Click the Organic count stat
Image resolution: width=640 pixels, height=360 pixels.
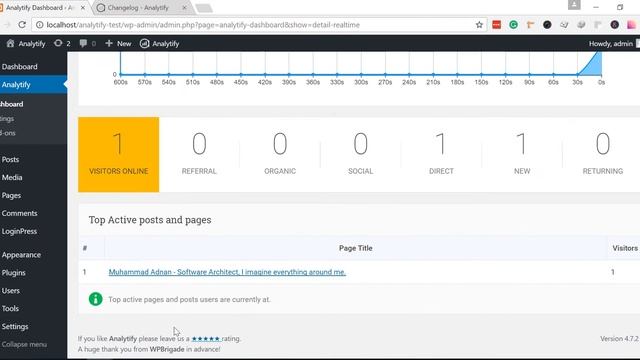(x=280, y=154)
